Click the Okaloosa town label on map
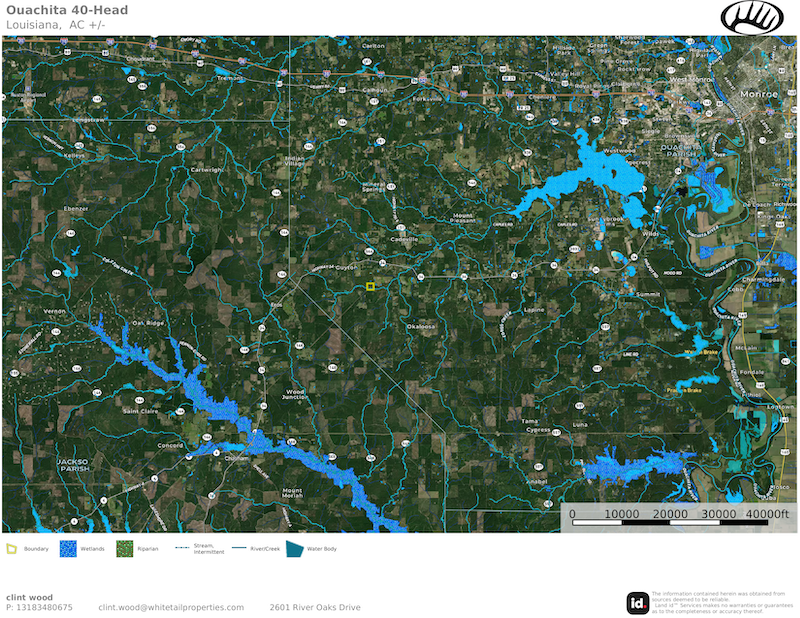Viewport: 800px width, 618px height. coord(421,326)
